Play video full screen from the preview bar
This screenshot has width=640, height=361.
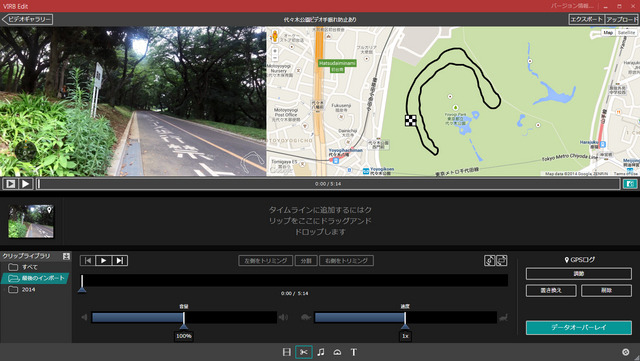tap(10, 184)
